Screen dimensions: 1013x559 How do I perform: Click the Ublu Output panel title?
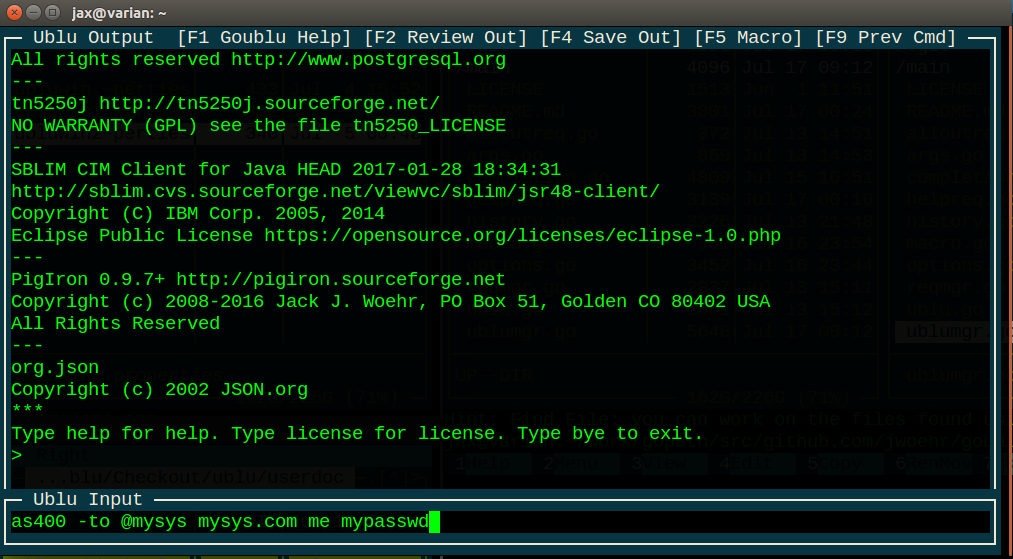click(94, 38)
